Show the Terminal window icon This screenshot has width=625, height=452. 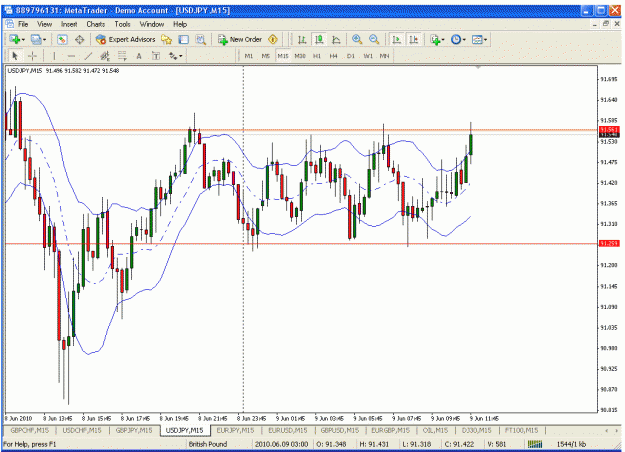coord(183,39)
